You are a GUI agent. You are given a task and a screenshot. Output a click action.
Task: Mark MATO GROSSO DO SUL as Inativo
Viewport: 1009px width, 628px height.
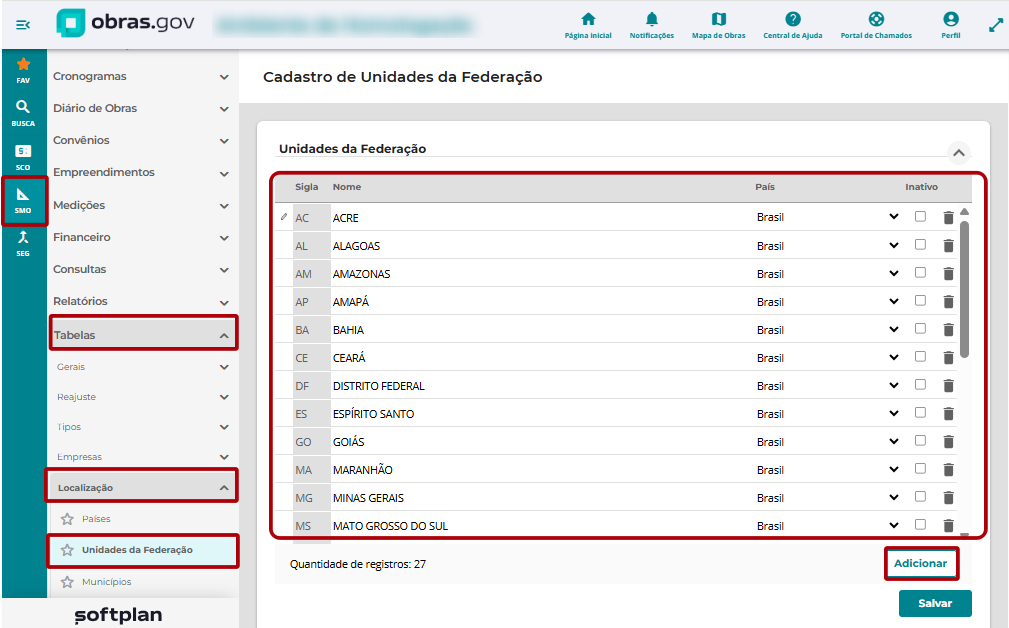(920, 524)
